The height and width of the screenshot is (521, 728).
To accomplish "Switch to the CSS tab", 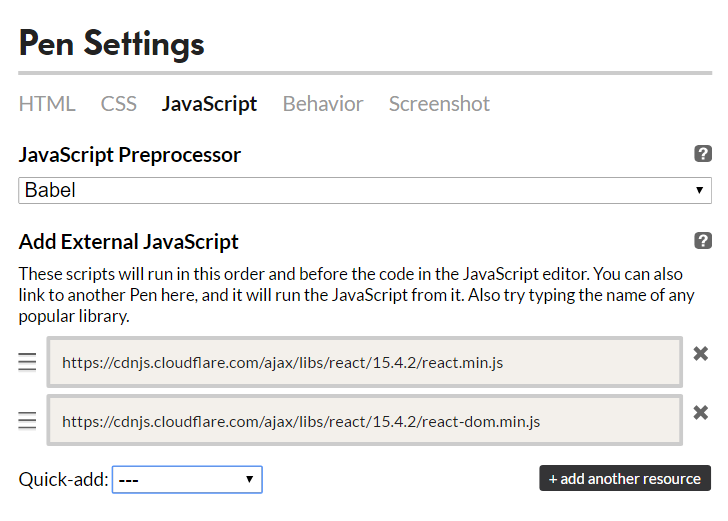I will tap(118, 104).
